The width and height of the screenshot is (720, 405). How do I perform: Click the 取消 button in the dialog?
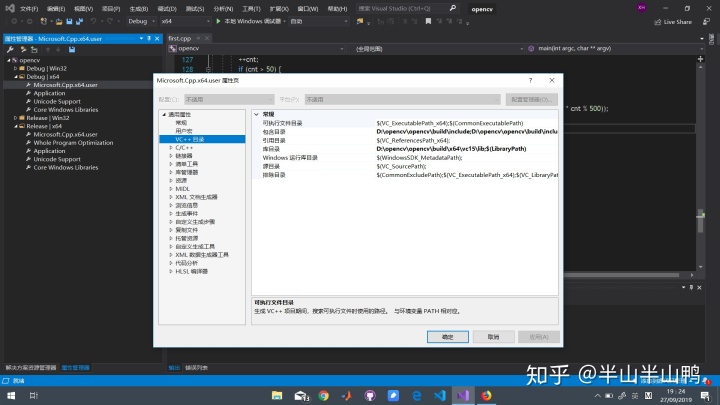tap(493, 337)
